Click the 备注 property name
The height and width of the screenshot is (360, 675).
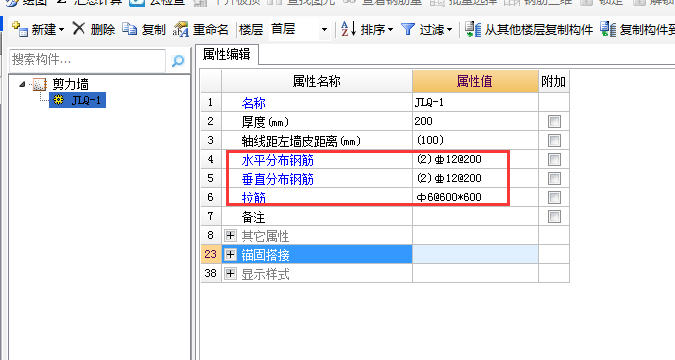[254, 217]
